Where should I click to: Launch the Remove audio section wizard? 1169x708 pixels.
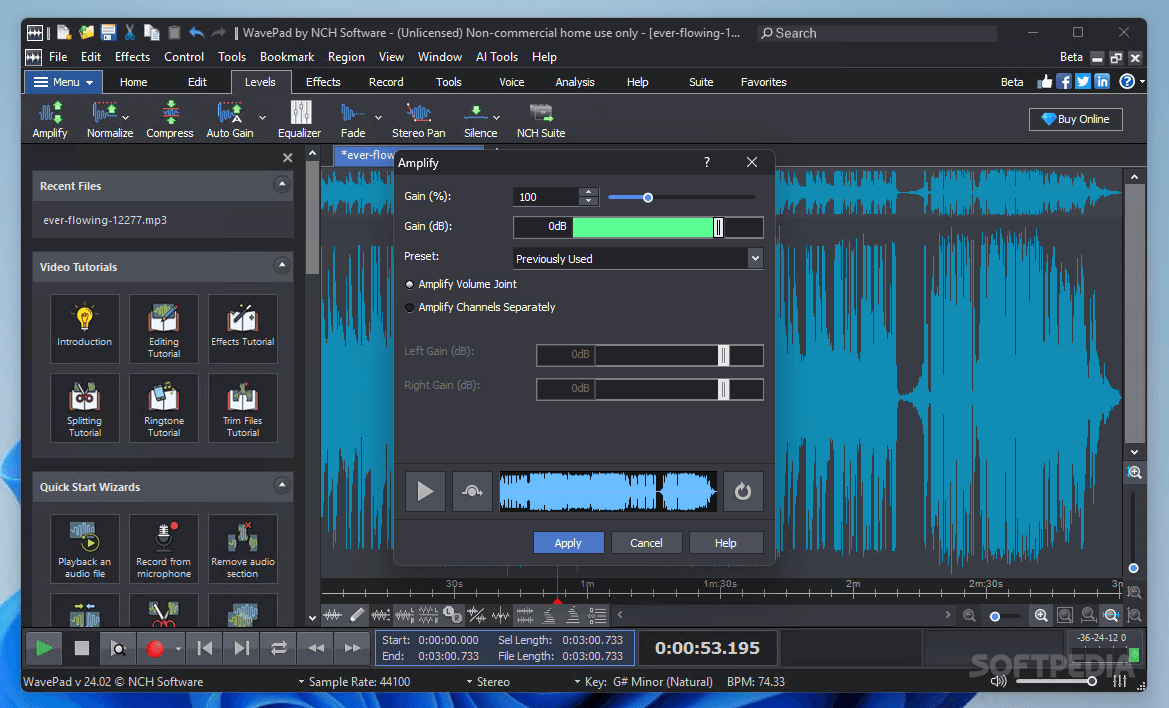pos(243,549)
